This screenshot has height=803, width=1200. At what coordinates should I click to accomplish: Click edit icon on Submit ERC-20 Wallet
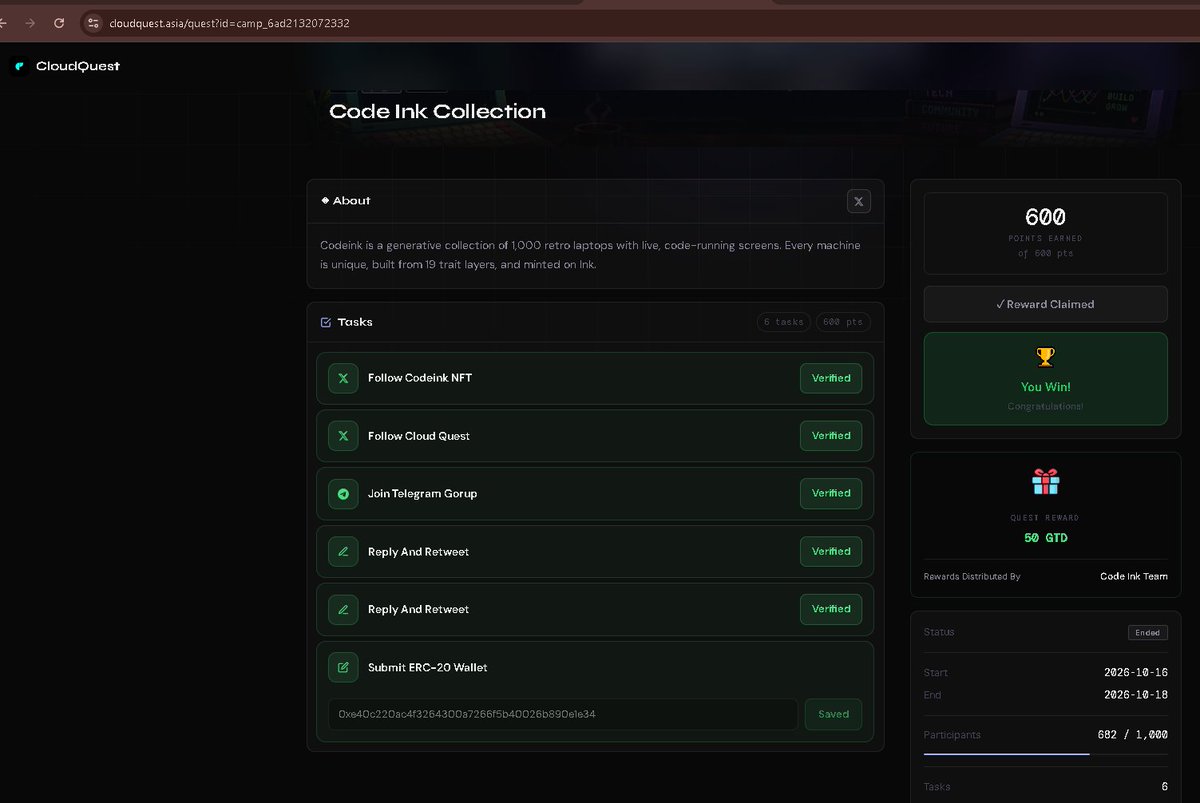point(343,667)
